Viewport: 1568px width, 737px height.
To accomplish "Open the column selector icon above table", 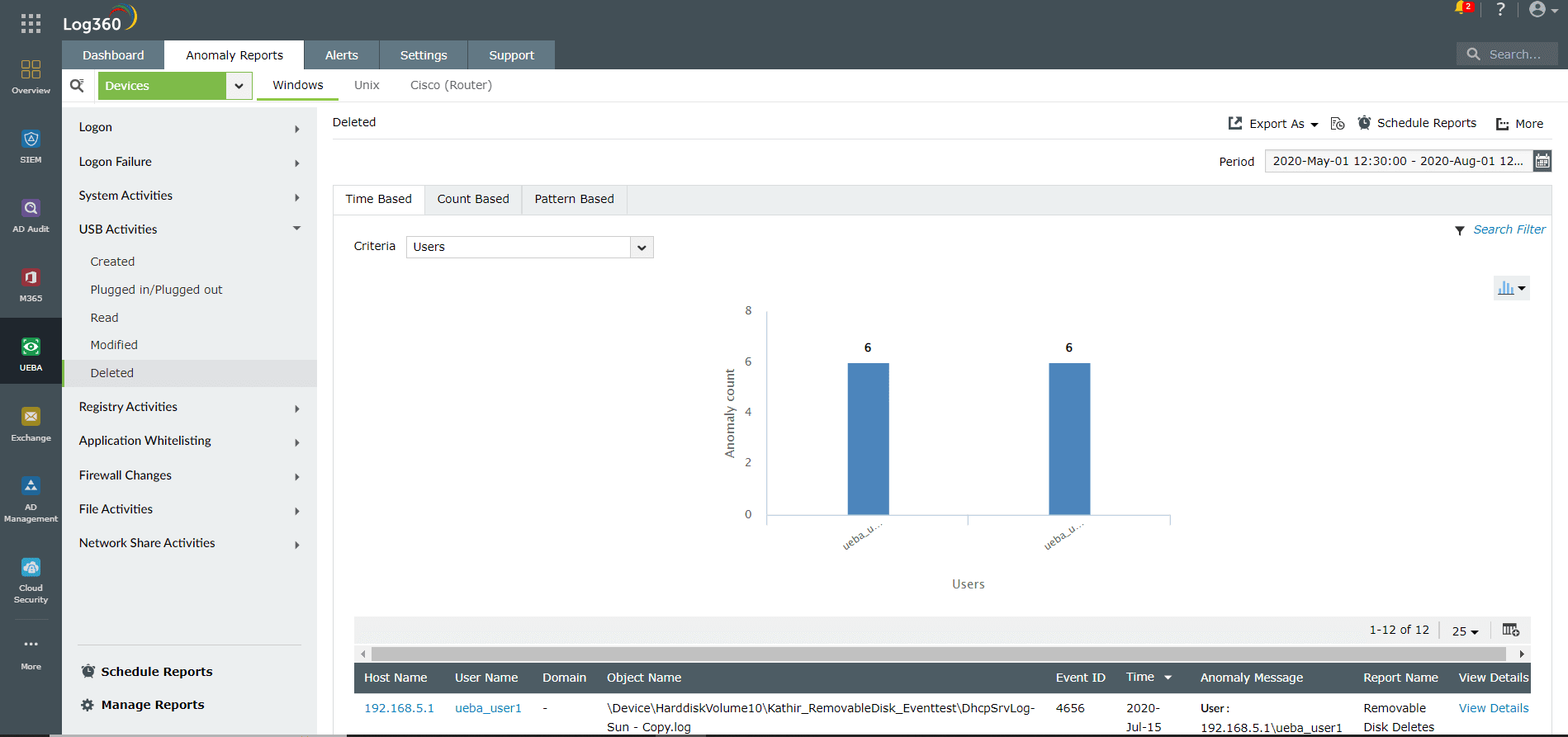I will click(1511, 630).
